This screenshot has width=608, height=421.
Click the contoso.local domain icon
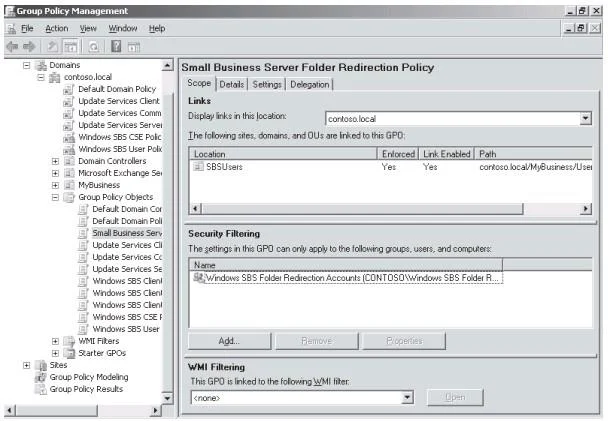55,77
